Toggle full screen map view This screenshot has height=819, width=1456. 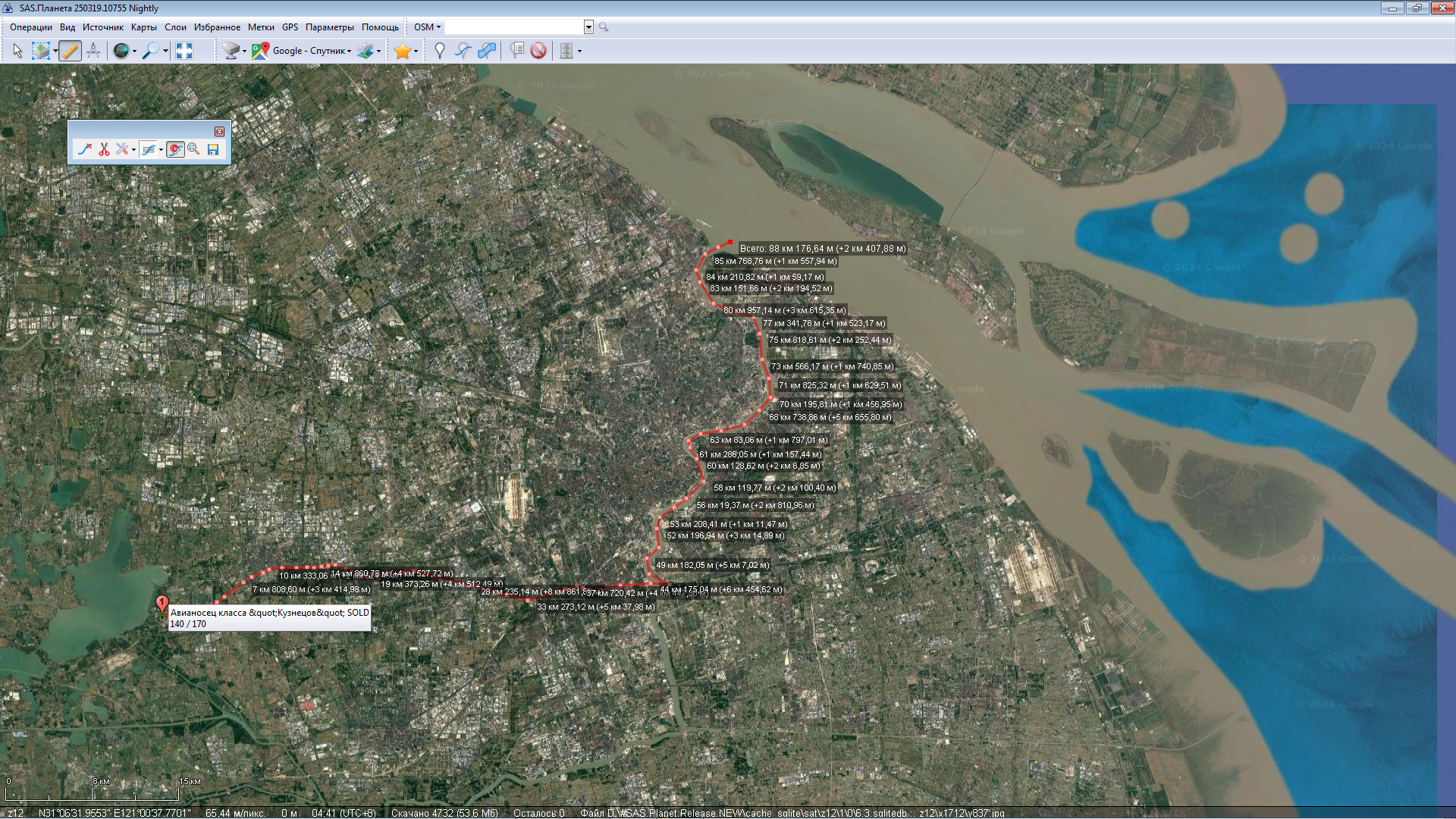[184, 51]
